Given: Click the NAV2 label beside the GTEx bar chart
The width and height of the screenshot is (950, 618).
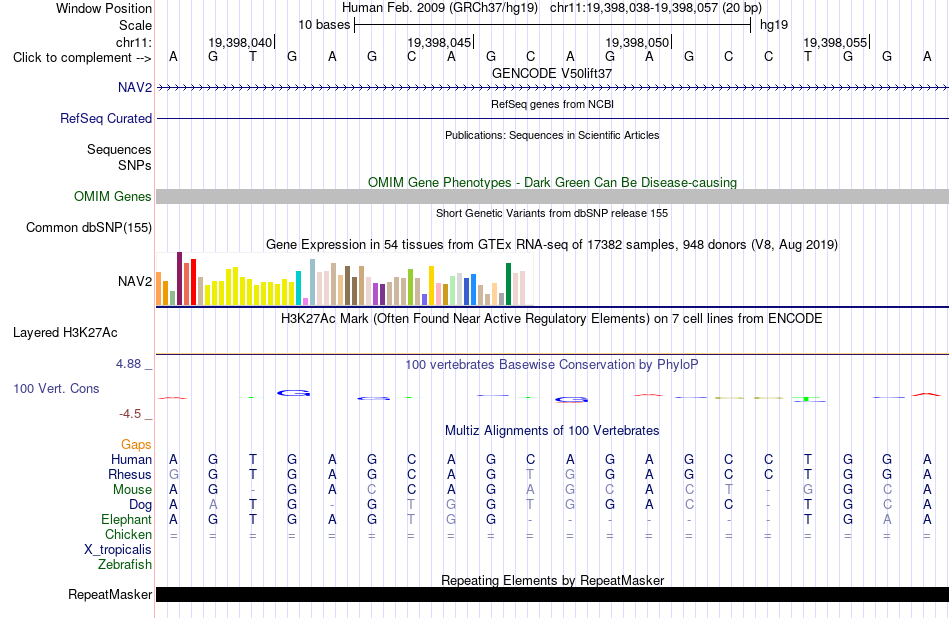Looking at the screenshot, I should click(x=135, y=281).
